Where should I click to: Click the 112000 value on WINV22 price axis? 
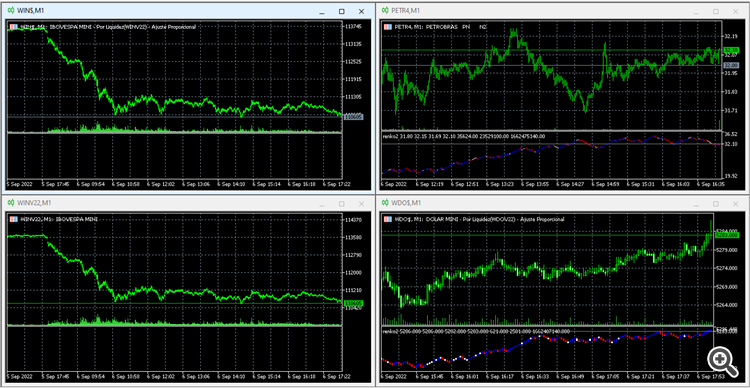[x=353, y=272]
